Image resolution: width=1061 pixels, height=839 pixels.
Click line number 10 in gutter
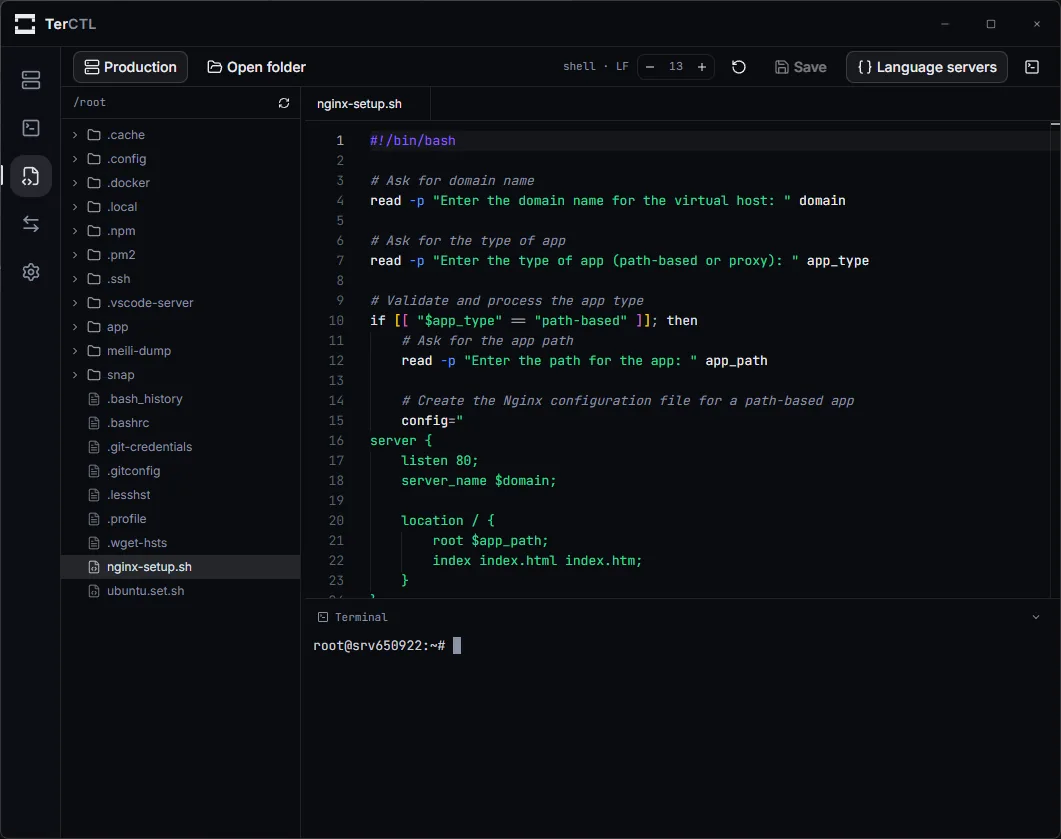pyautogui.click(x=336, y=321)
